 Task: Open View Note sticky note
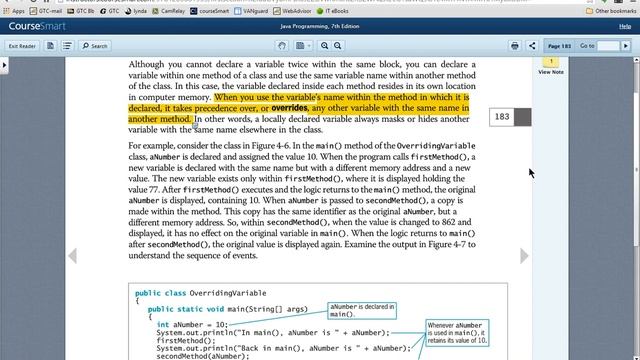click(551, 66)
